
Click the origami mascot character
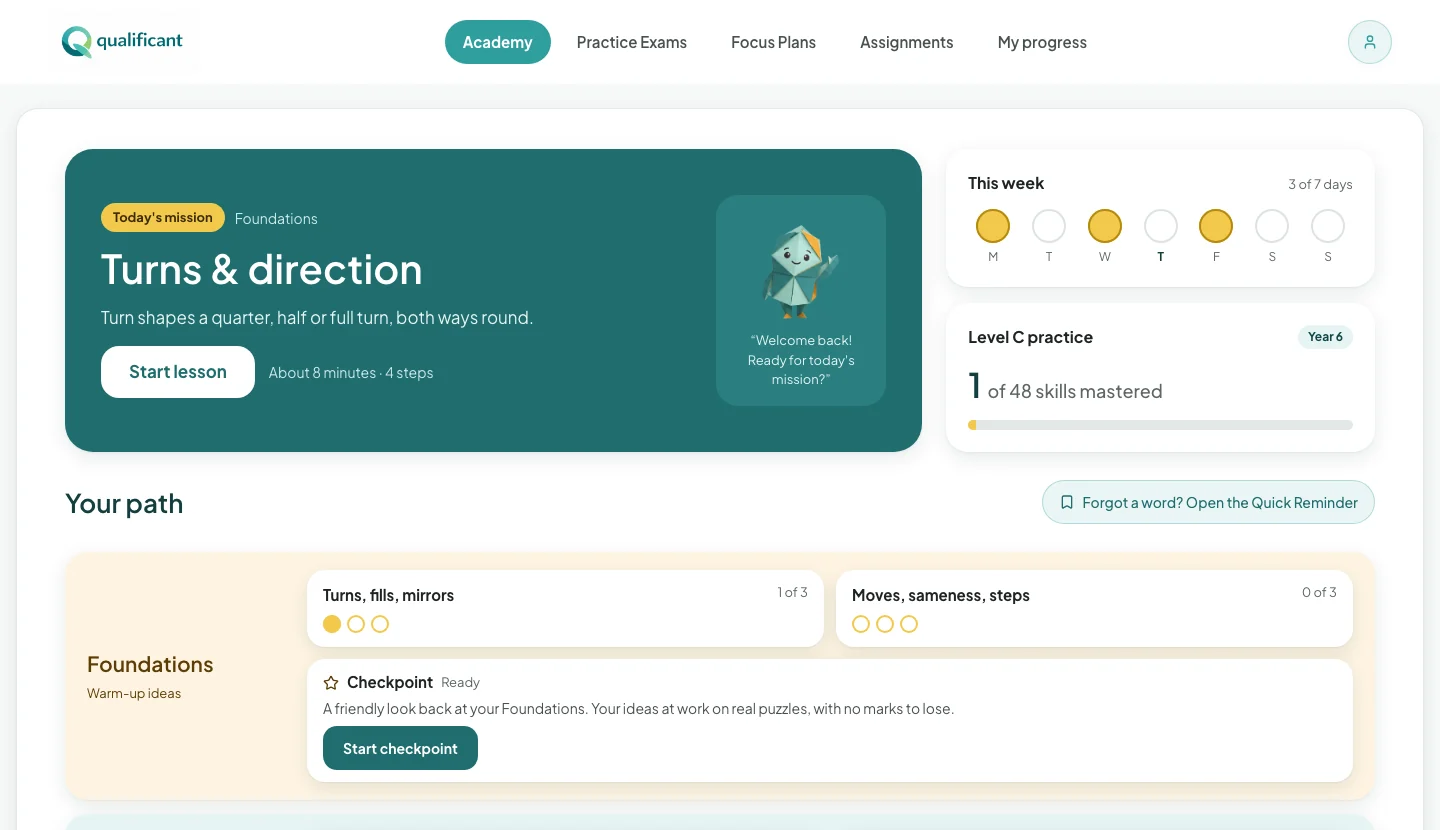point(800,271)
